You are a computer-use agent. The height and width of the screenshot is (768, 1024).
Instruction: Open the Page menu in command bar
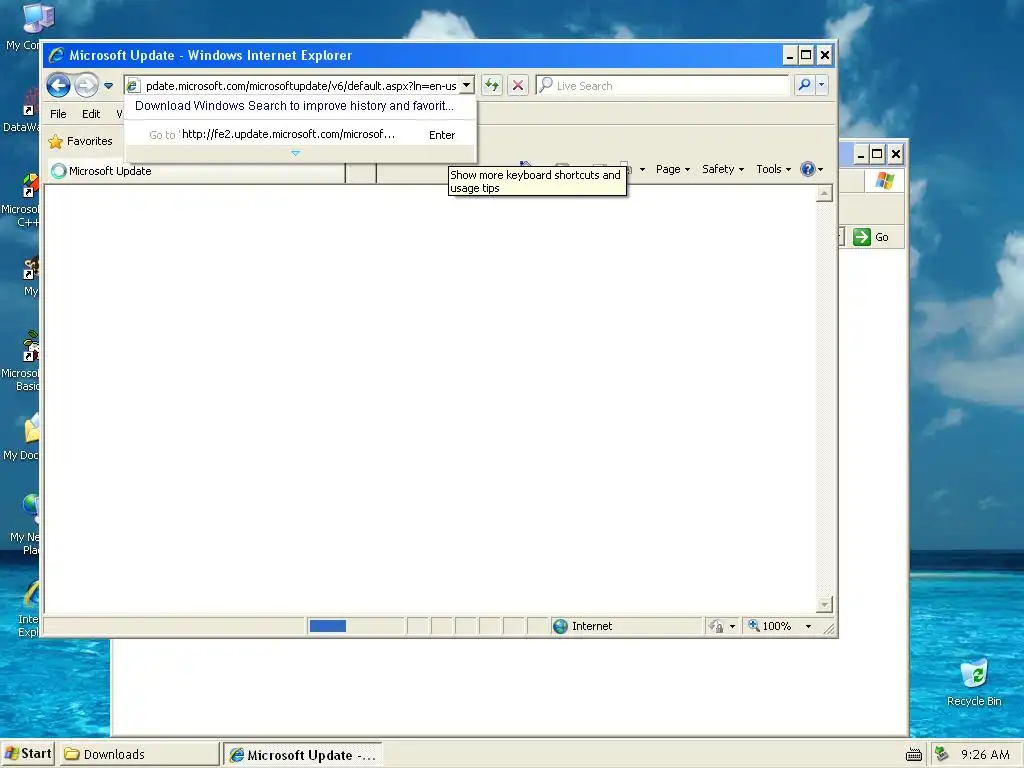click(673, 169)
